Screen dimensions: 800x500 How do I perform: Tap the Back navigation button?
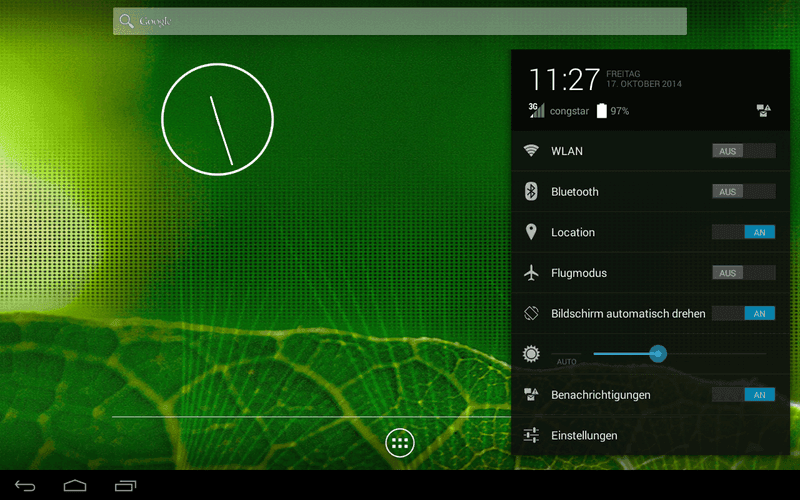[25, 486]
